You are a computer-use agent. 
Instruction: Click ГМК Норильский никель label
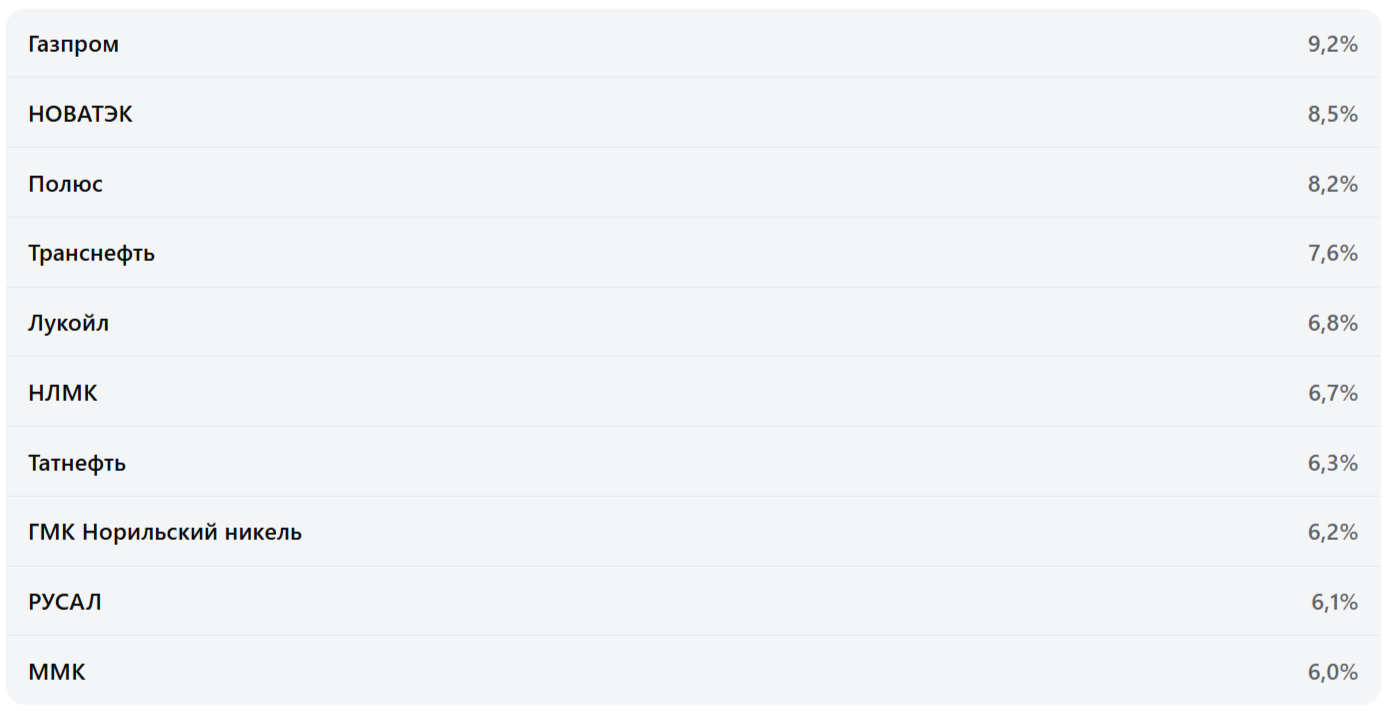point(165,532)
